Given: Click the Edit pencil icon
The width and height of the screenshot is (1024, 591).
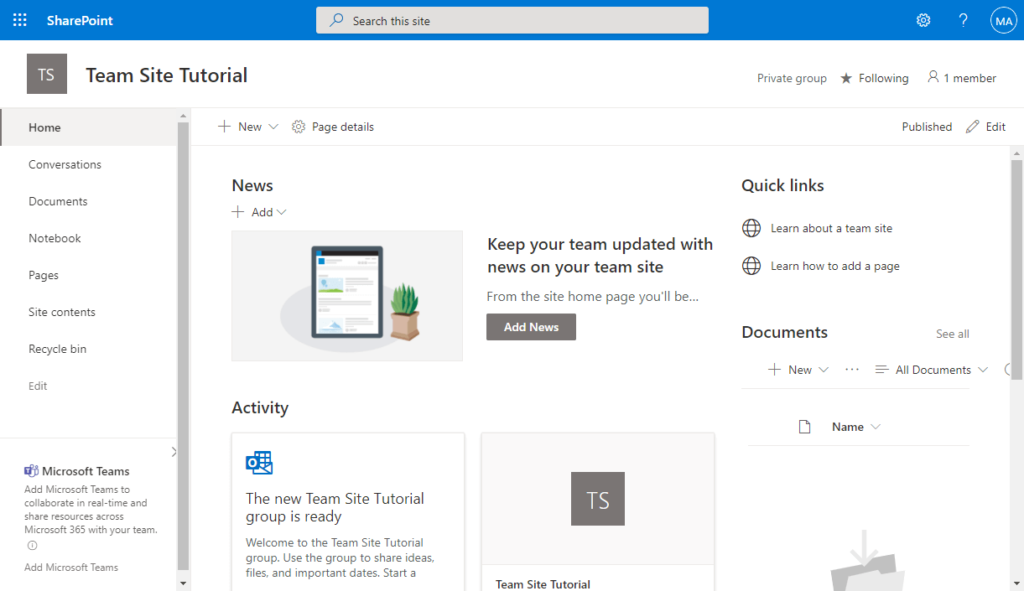Looking at the screenshot, I should pyautogui.click(x=972, y=127).
